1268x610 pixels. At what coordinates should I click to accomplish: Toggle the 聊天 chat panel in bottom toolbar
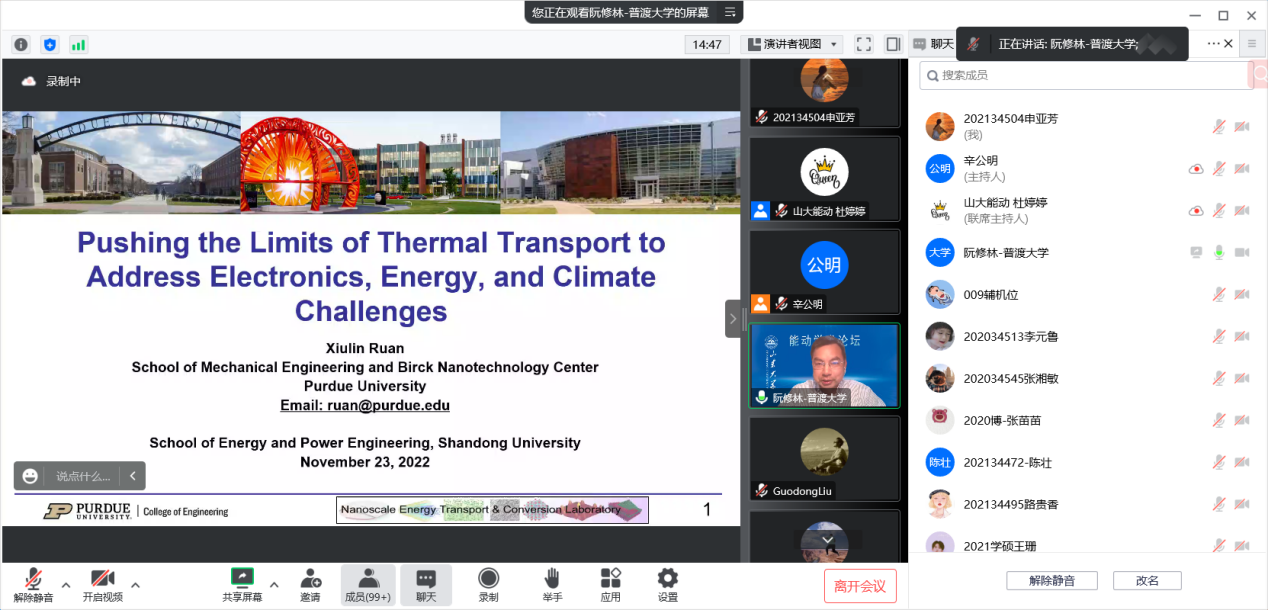pos(426,585)
